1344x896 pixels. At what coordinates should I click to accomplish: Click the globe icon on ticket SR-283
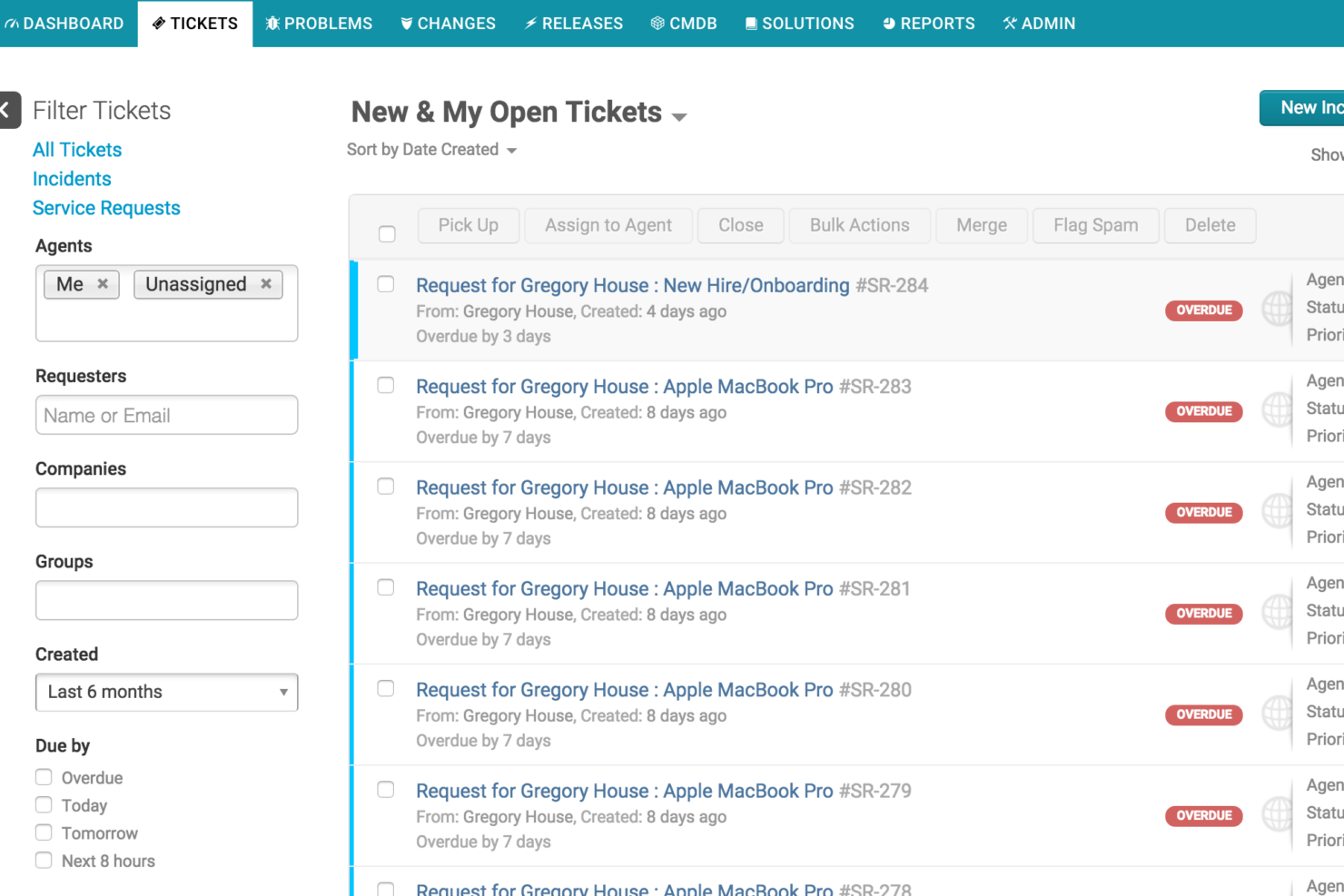click(x=1277, y=411)
